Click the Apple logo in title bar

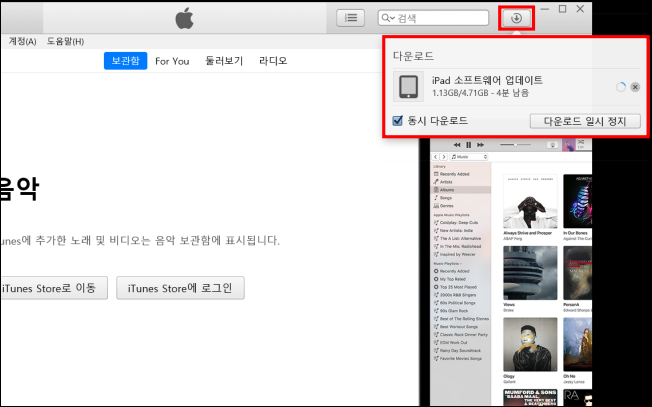coord(184,19)
